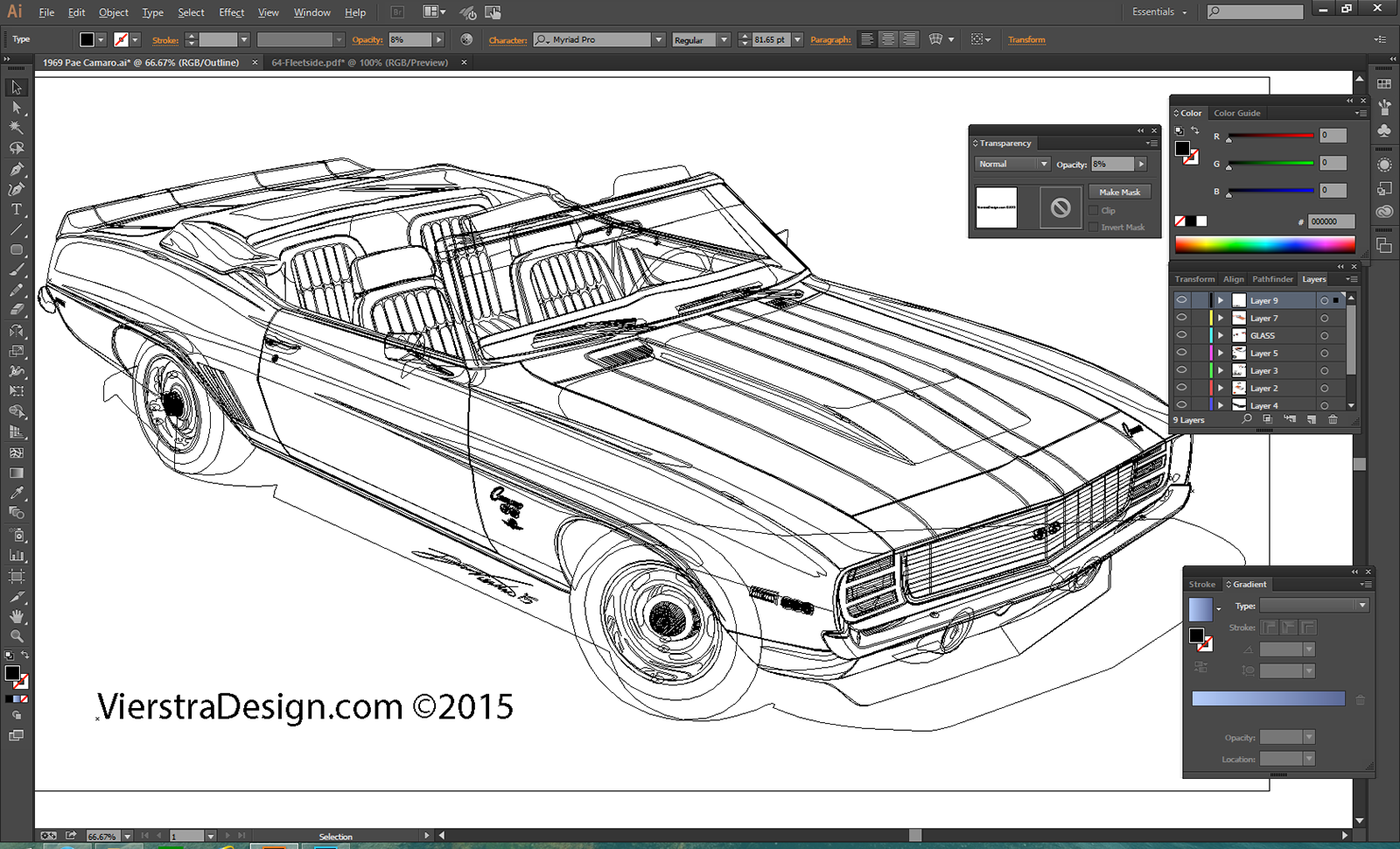
Task: Click the RGB color spectrum bar
Action: pos(1264,245)
